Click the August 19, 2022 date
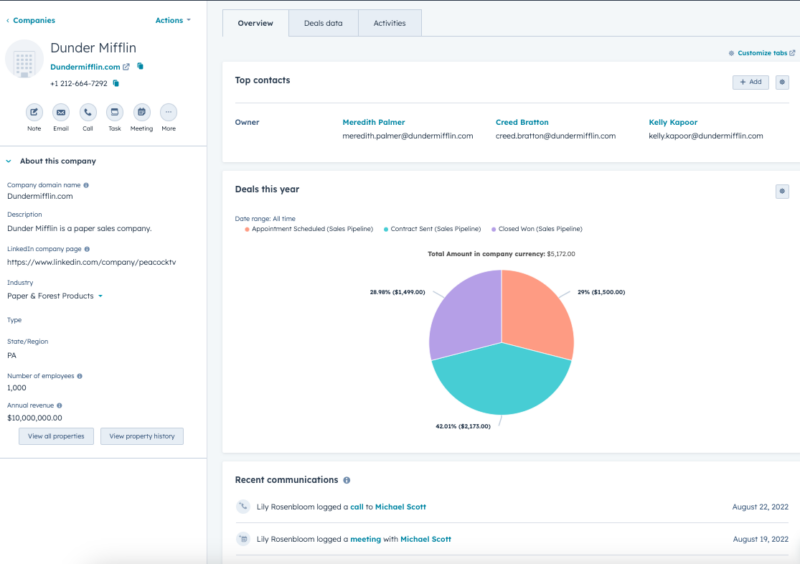Screen dimensions: 800x564 (x=760, y=539)
